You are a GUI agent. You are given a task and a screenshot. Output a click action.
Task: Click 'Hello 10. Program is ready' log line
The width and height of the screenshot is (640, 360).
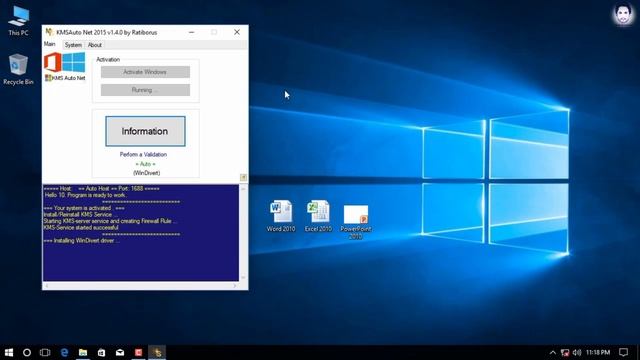[85, 195]
